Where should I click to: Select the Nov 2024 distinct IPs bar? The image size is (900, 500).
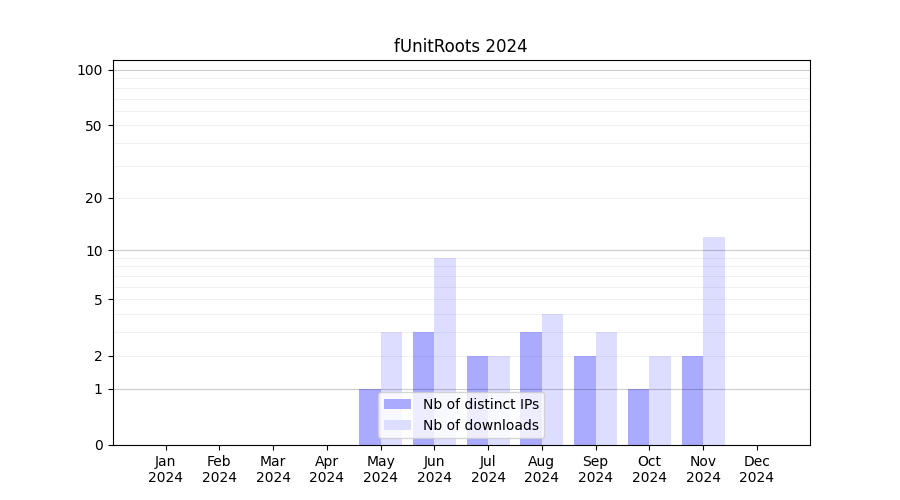point(692,400)
